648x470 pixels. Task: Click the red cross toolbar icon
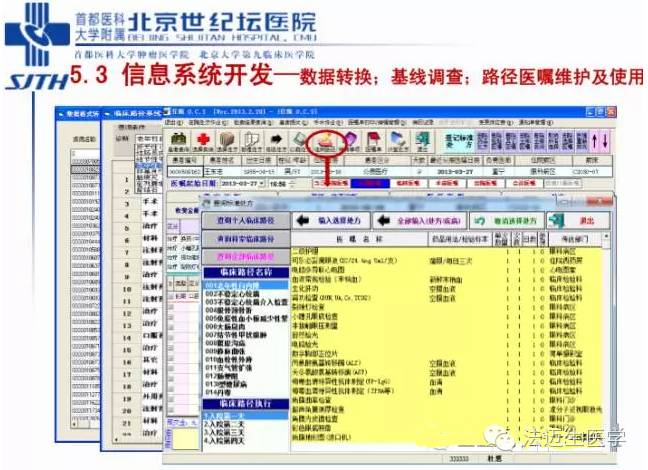203,141
